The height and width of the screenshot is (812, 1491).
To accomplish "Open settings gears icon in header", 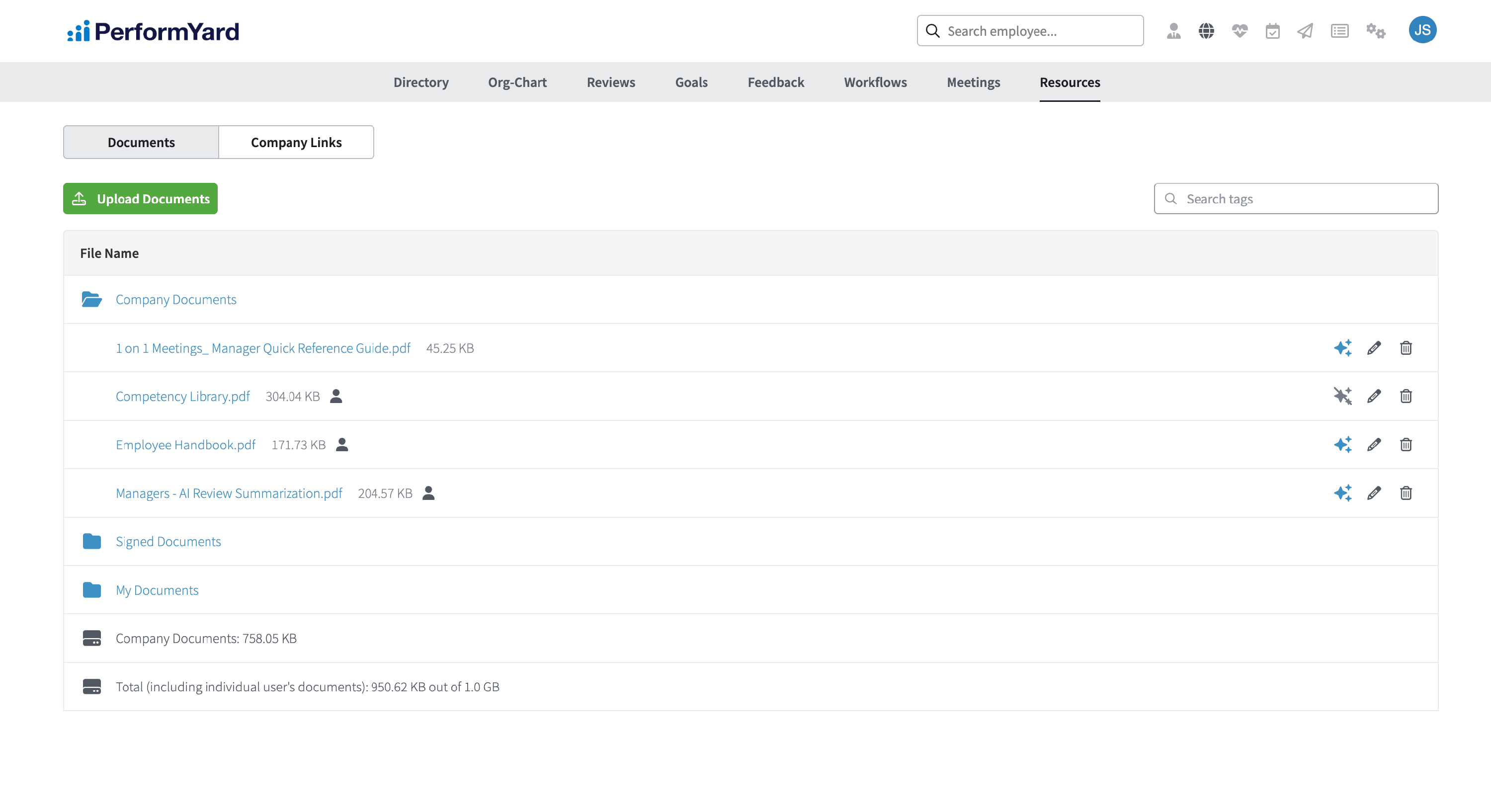I will tap(1375, 31).
